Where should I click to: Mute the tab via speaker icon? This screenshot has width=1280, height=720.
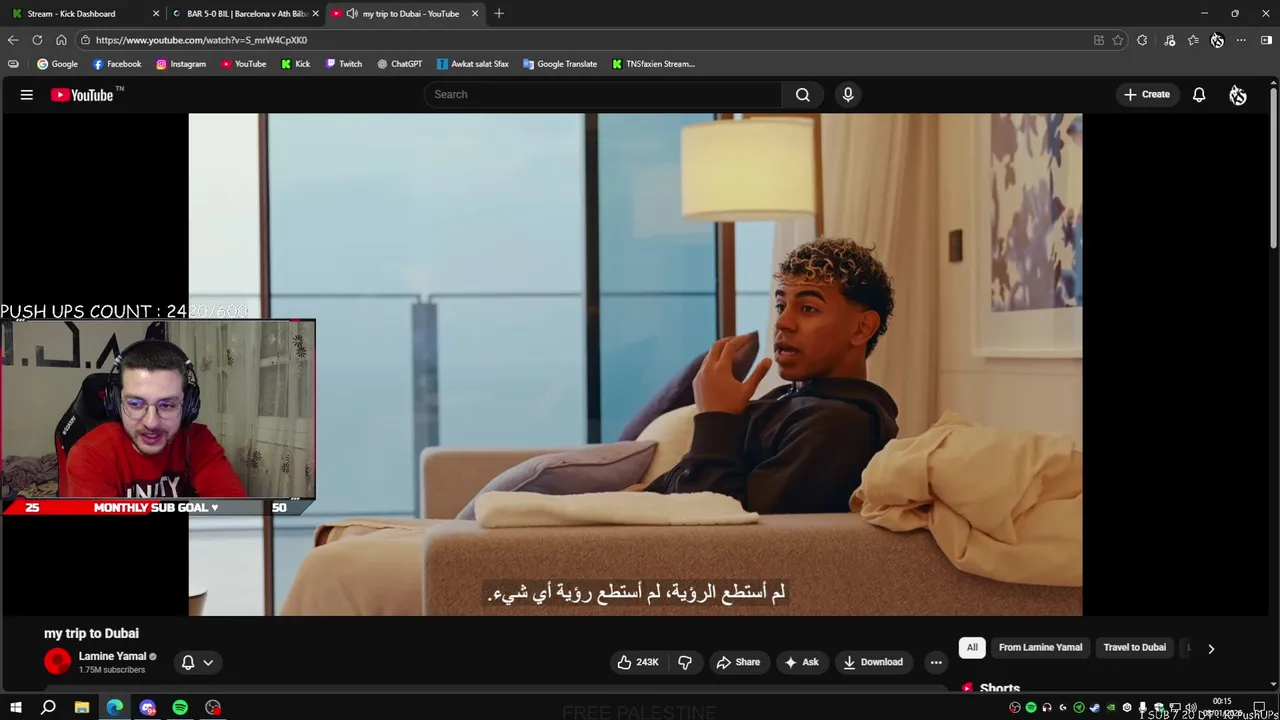coord(352,14)
